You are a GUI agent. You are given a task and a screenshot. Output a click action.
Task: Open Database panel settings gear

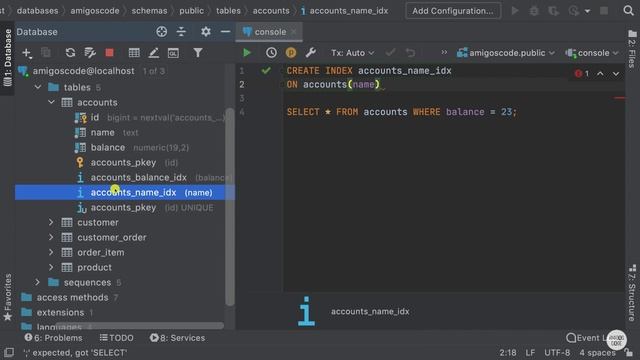(x=206, y=31)
